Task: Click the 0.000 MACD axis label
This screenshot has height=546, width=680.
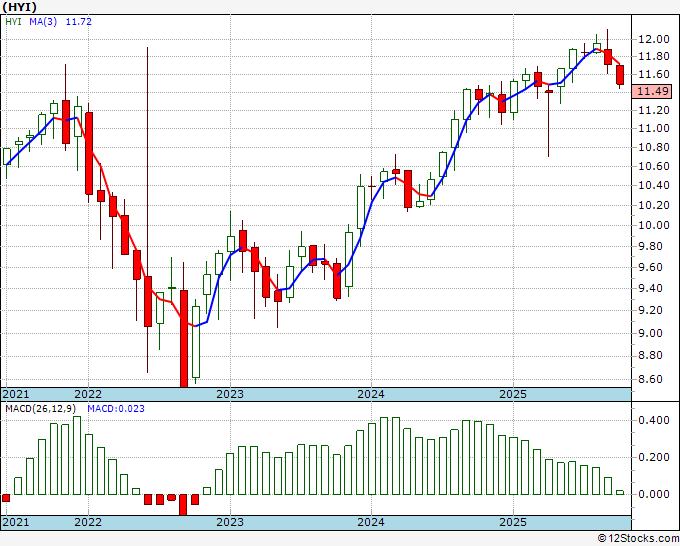Action: click(x=654, y=494)
